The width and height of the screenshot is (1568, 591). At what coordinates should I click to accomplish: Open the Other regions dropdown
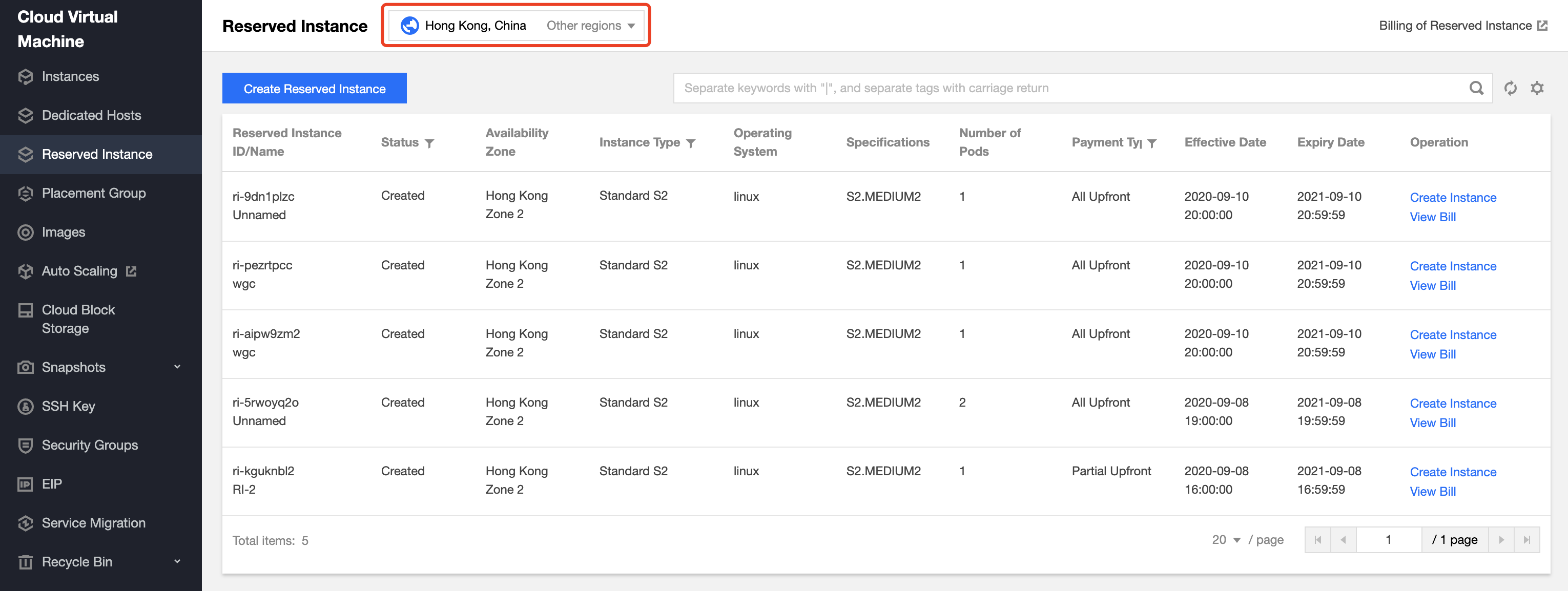click(590, 26)
